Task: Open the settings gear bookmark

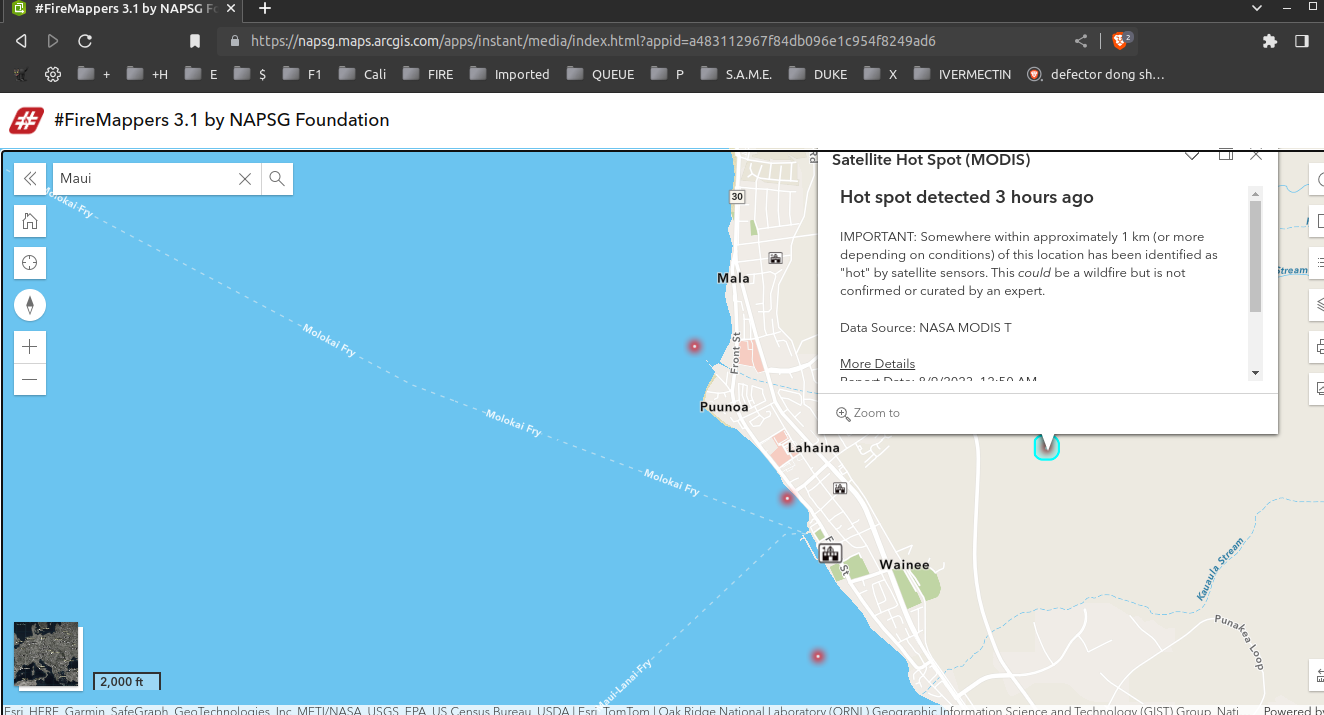Action: [x=53, y=74]
